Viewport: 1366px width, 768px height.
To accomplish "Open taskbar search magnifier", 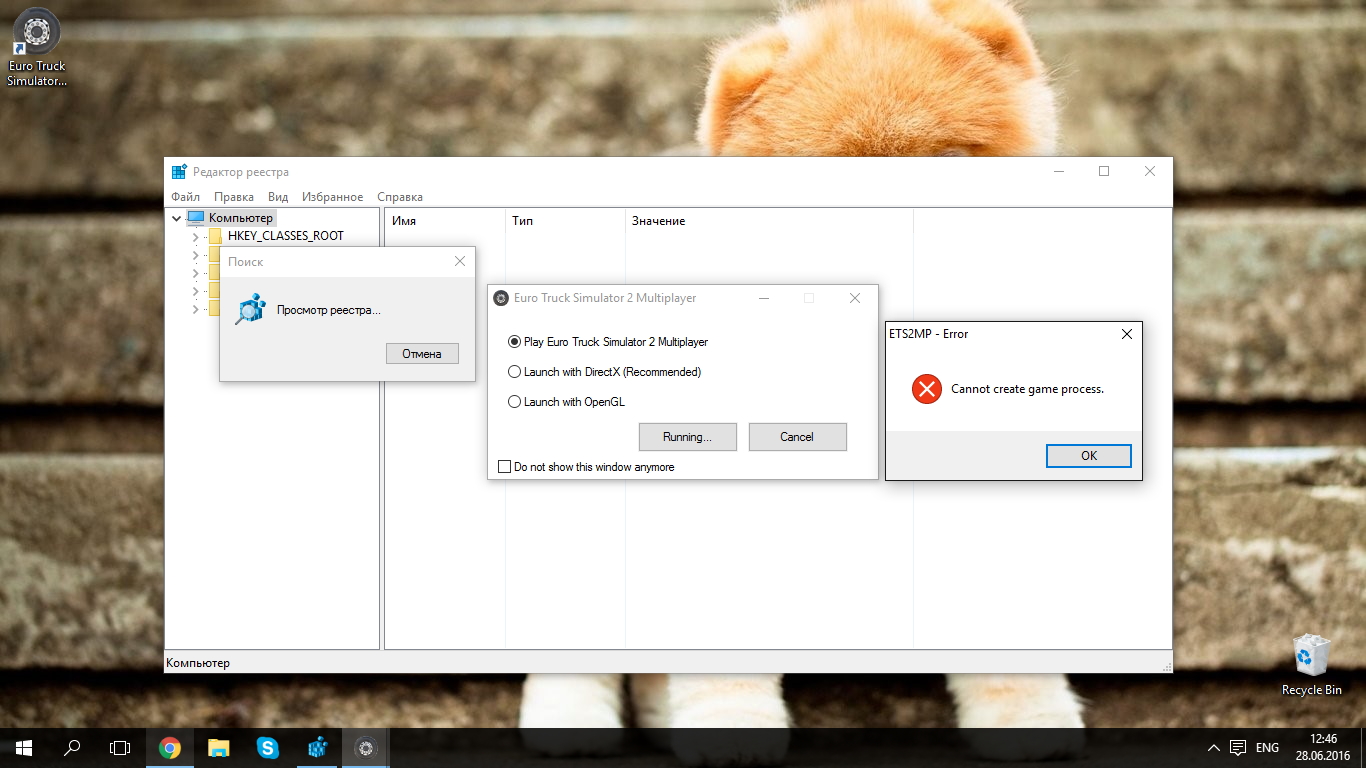I will pyautogui.click(x=72, y=747).
